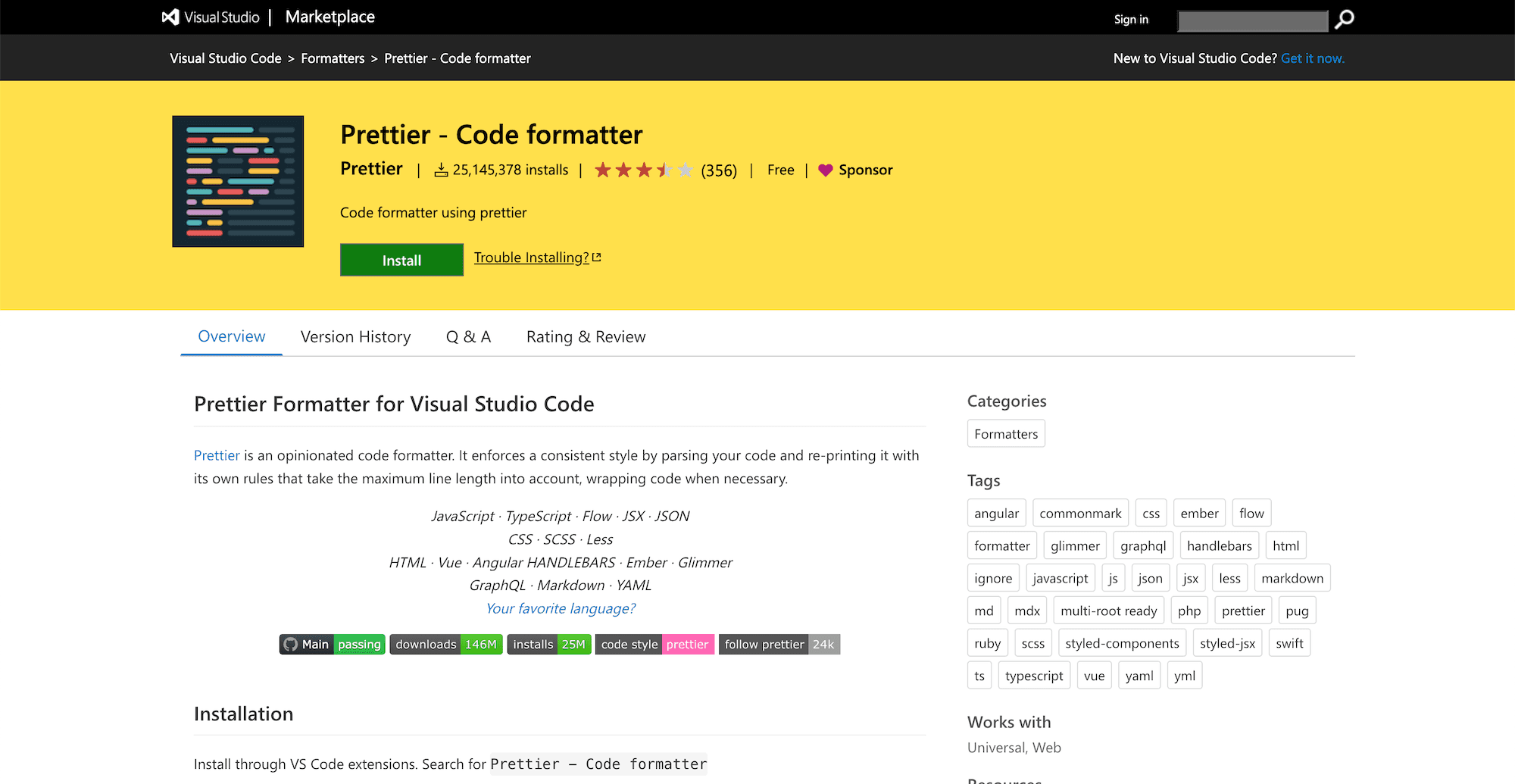Select the jsx tag
This screenshot has height=784, width=1515.
pos(1191,579)
